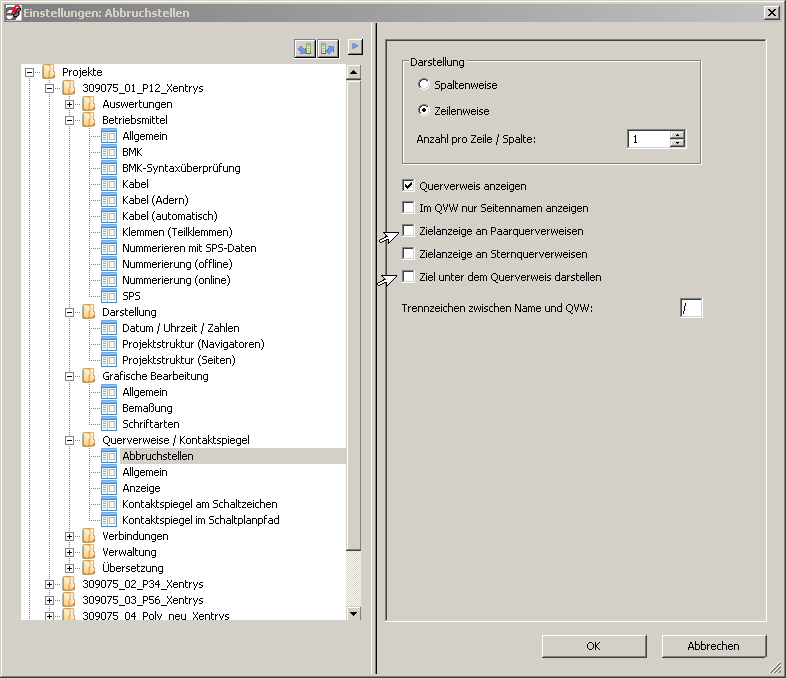Expand the 309075_02_P34_Xentrys project node
The height and width of the screenshot is (678, 786).
(x=49, y=584)
